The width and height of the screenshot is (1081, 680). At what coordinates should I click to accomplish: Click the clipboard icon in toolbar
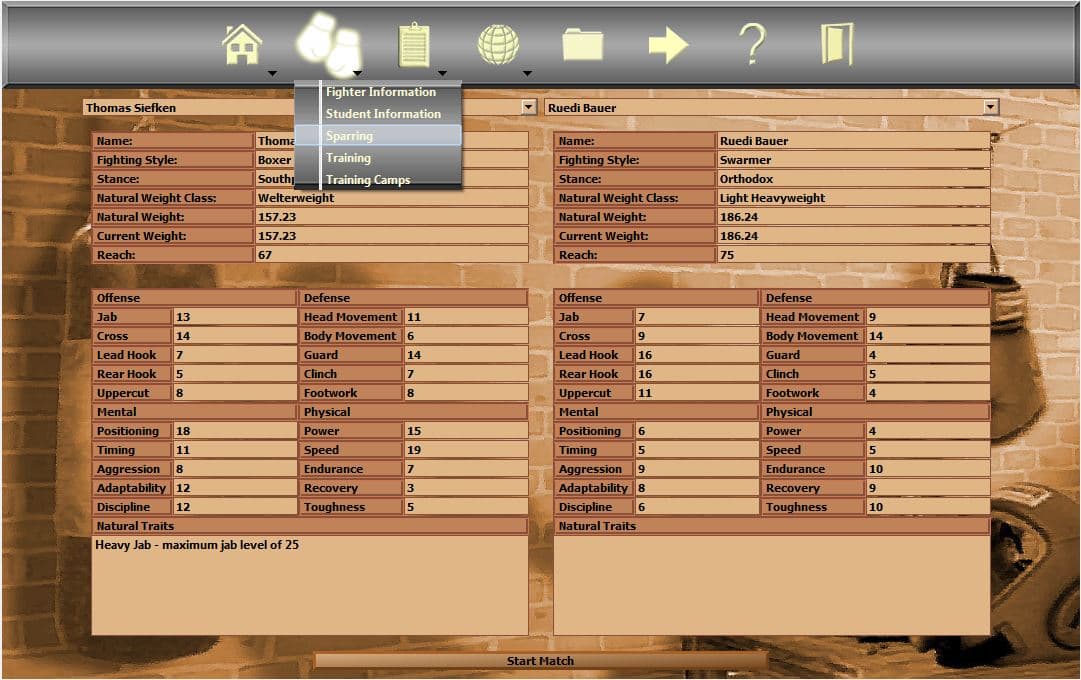coord(414,45)
